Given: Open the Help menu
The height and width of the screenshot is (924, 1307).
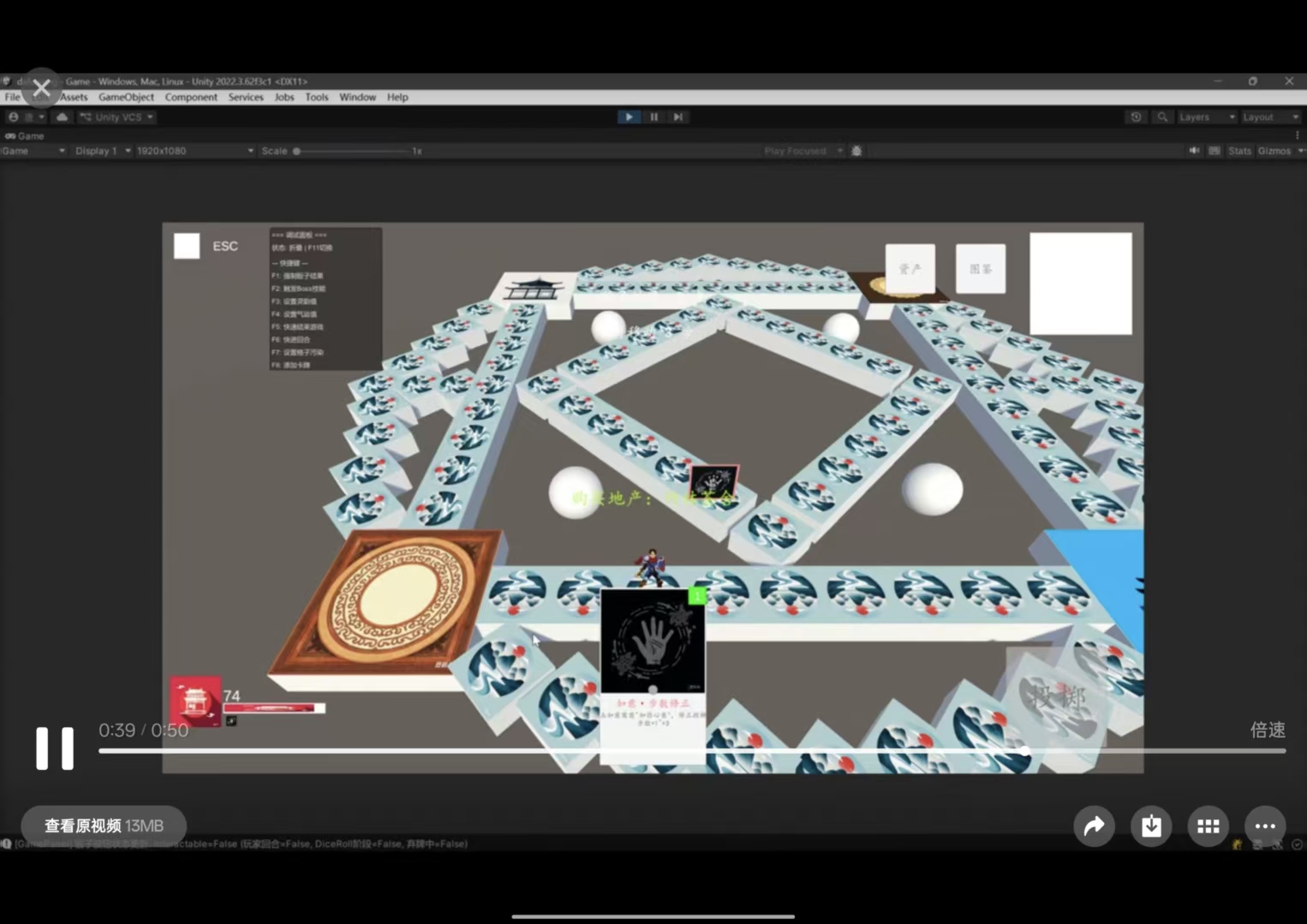Looking at the screenshot, I should pyautogui.click(x=397, y=98).
